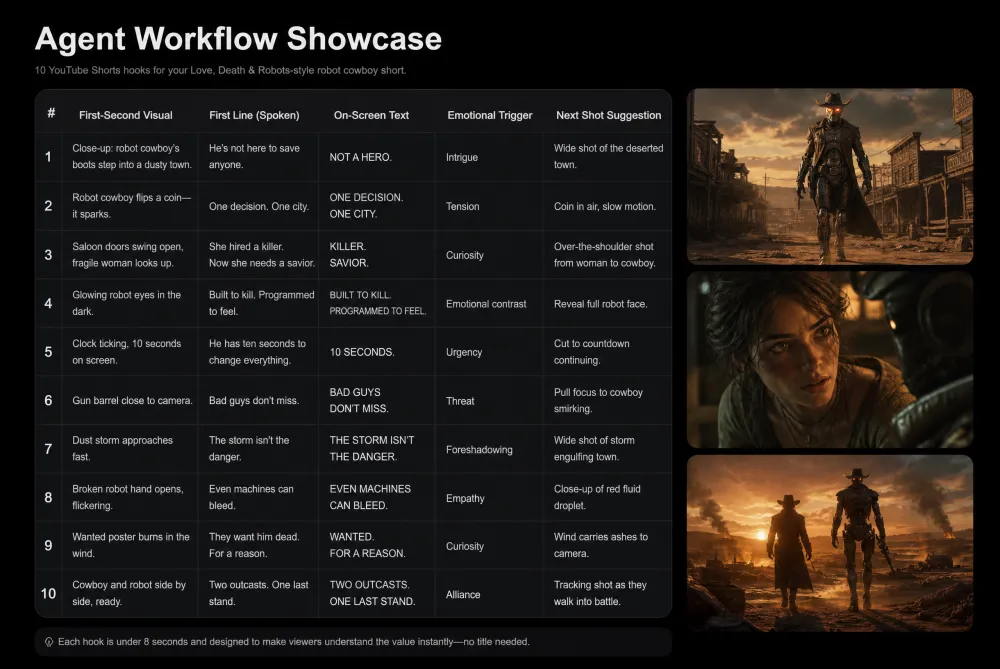Screen dimensions: 1000x669
Task: Click the lightbulb icon in the footer note
Action: (x=49, y=642)
